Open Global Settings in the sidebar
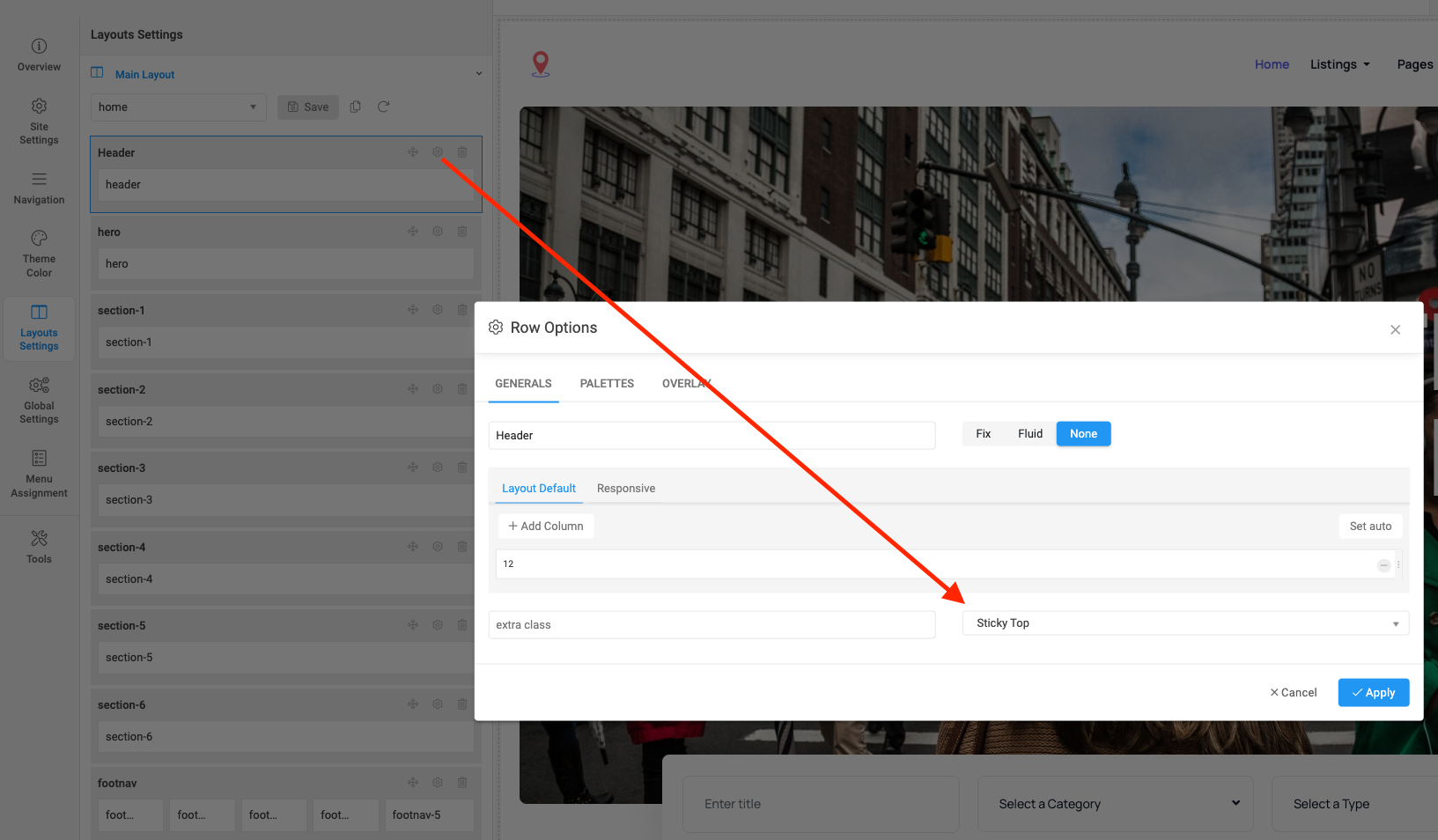This screenshot has width=1438, height=840. point(39,400)
